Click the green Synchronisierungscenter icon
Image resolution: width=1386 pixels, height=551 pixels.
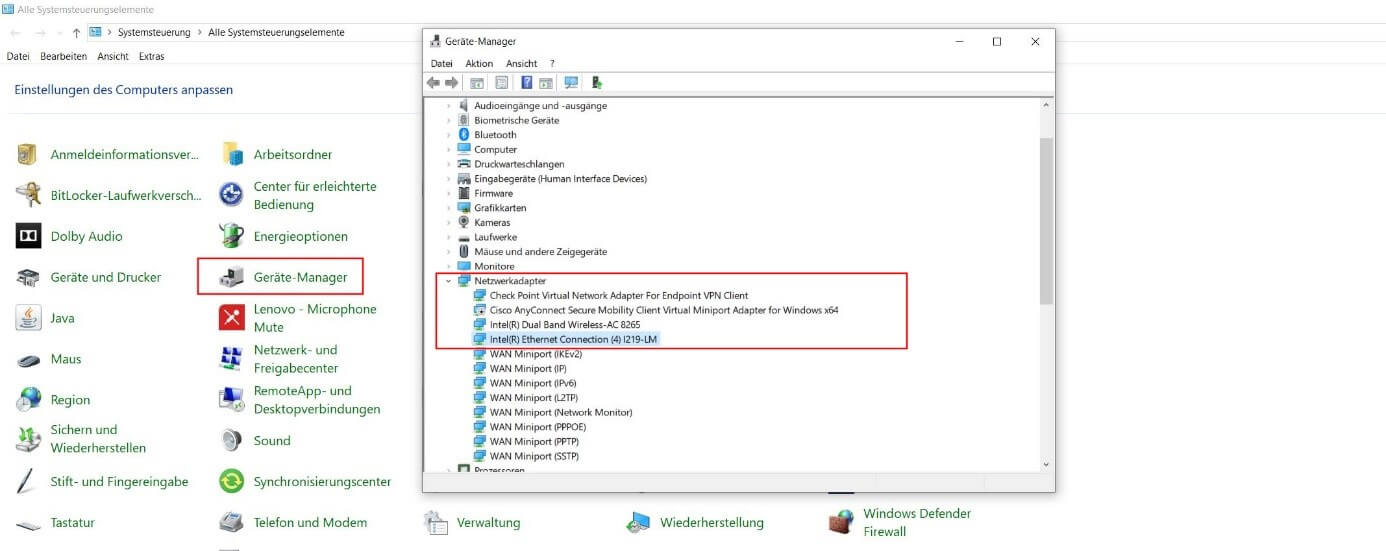click(232, 481)
